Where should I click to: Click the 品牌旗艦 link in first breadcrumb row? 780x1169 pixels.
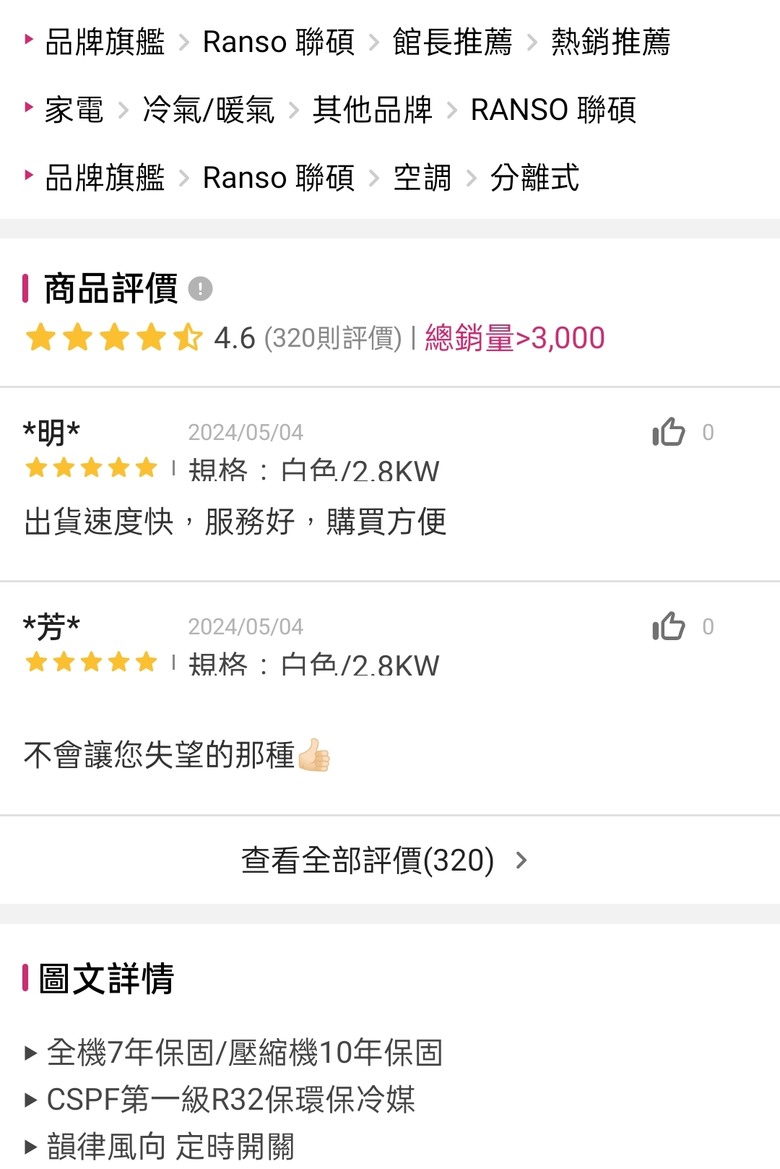pyautogui.click(x=104, y=42)
